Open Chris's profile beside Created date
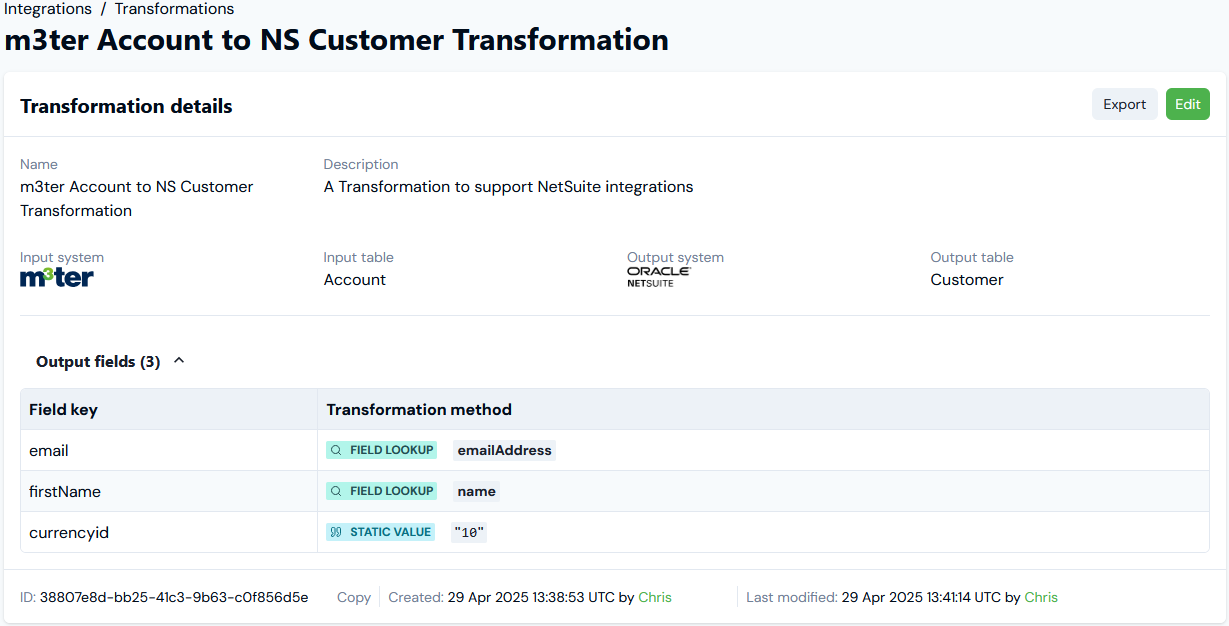 pos(655,597)
